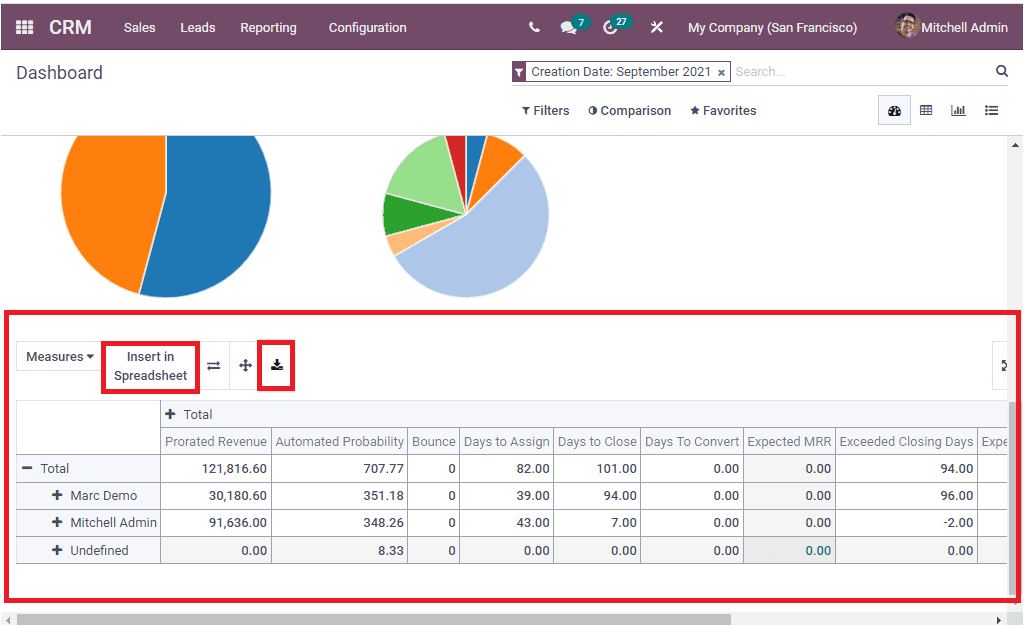Open the Measures dropdown

[x=58, y=356]
